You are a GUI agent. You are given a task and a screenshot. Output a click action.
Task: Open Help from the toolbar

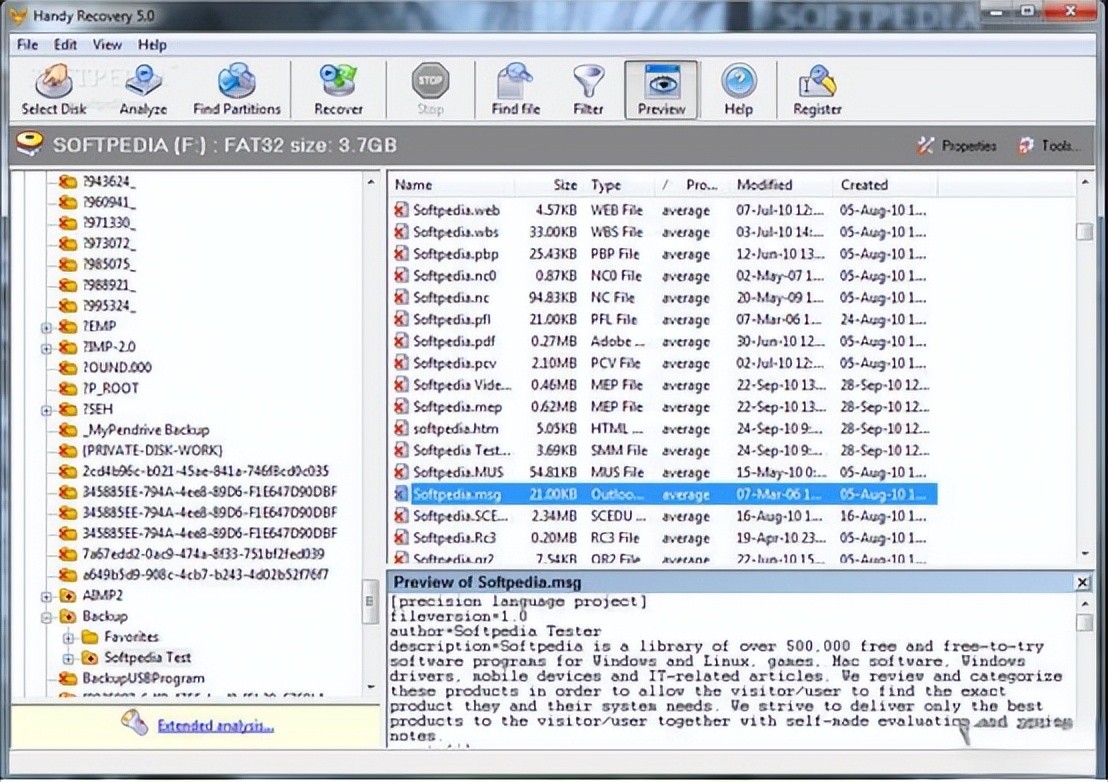738,90
